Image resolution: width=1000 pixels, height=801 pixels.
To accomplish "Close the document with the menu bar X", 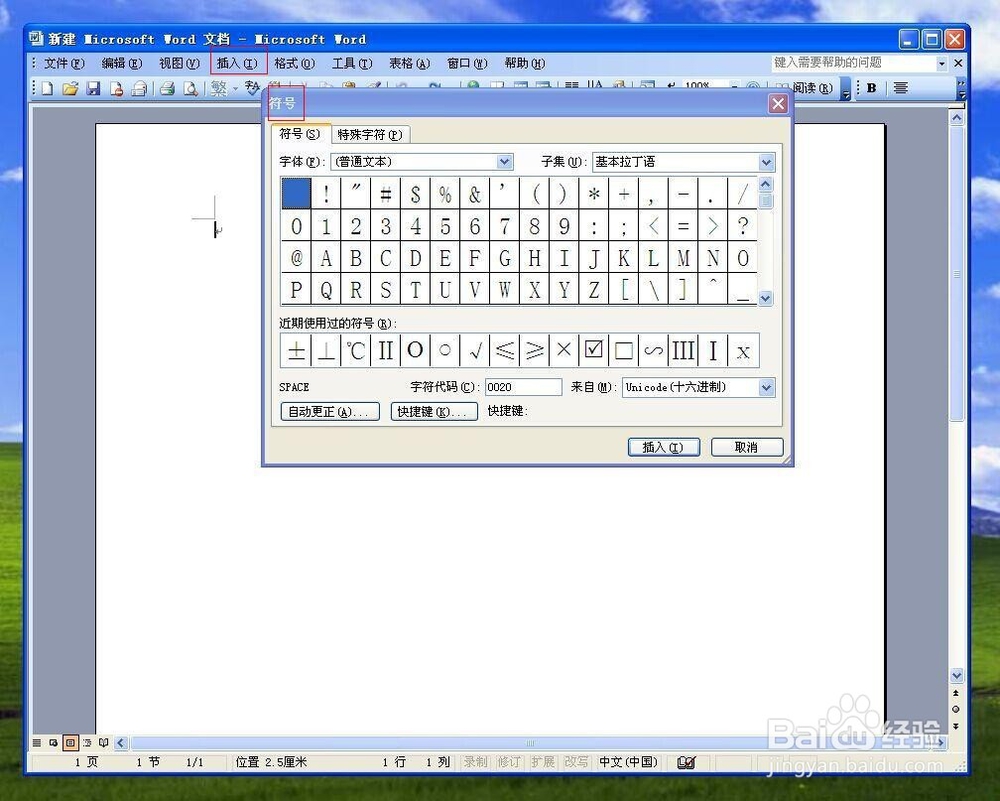I will click(x=958, y=63).
